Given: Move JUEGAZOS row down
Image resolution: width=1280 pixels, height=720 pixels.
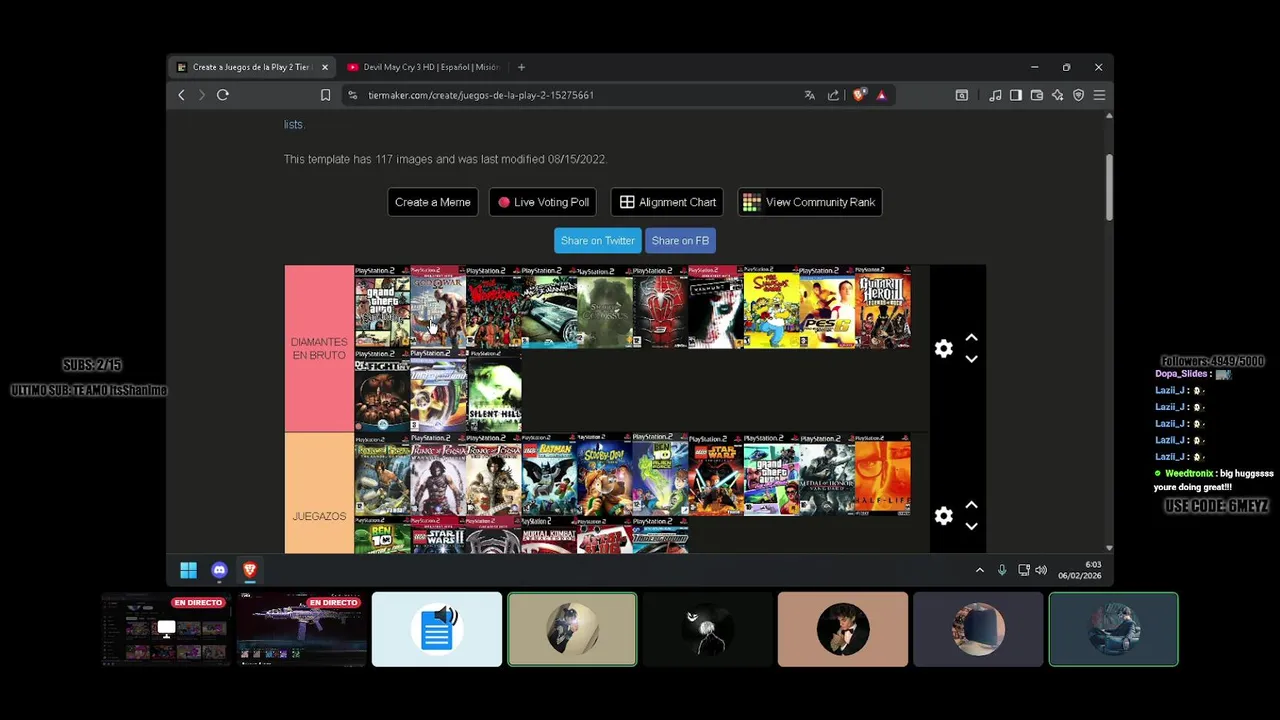Looking at the screenshot, I should (971, 526).
